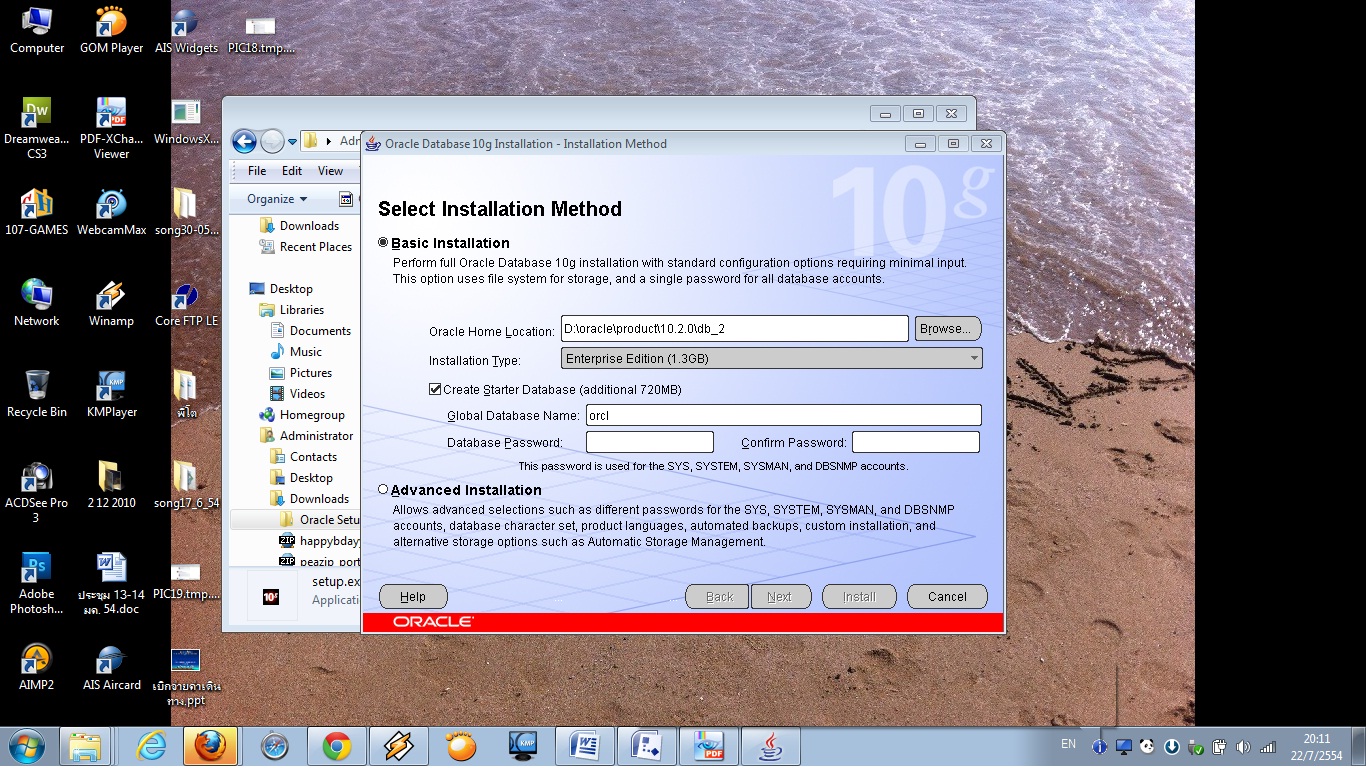Select Contacts folder in Explorer tree
This screenshot has width=1366, height=768.
304,457
